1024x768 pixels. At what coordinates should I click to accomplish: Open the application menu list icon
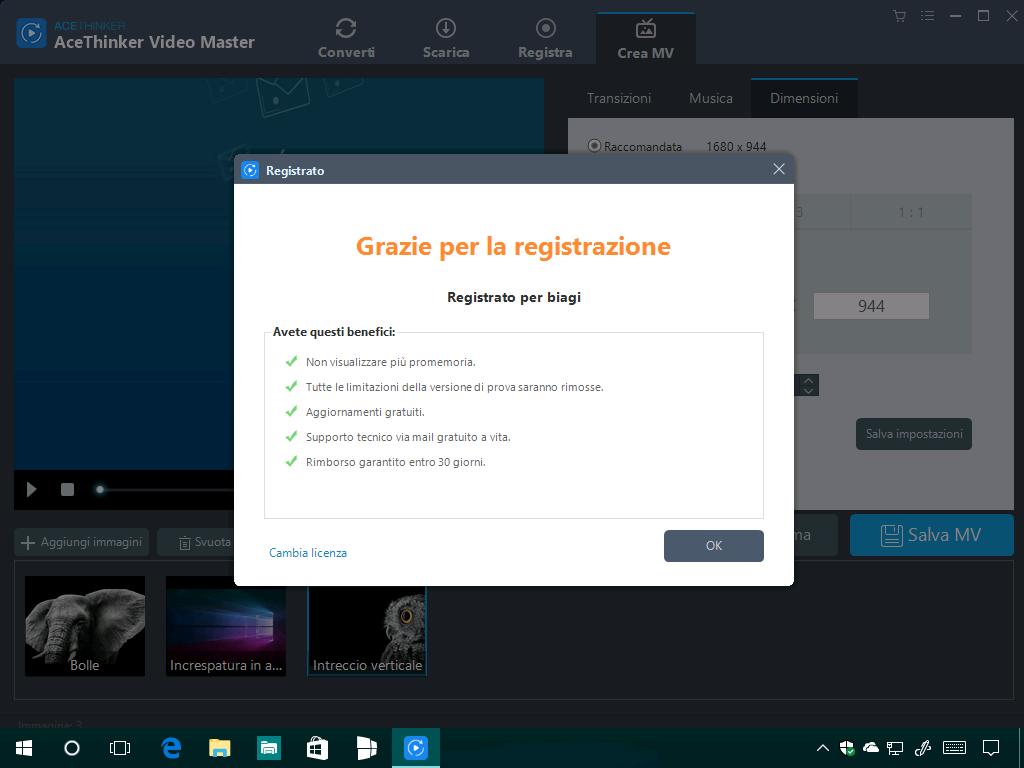[x=927, y=16]
